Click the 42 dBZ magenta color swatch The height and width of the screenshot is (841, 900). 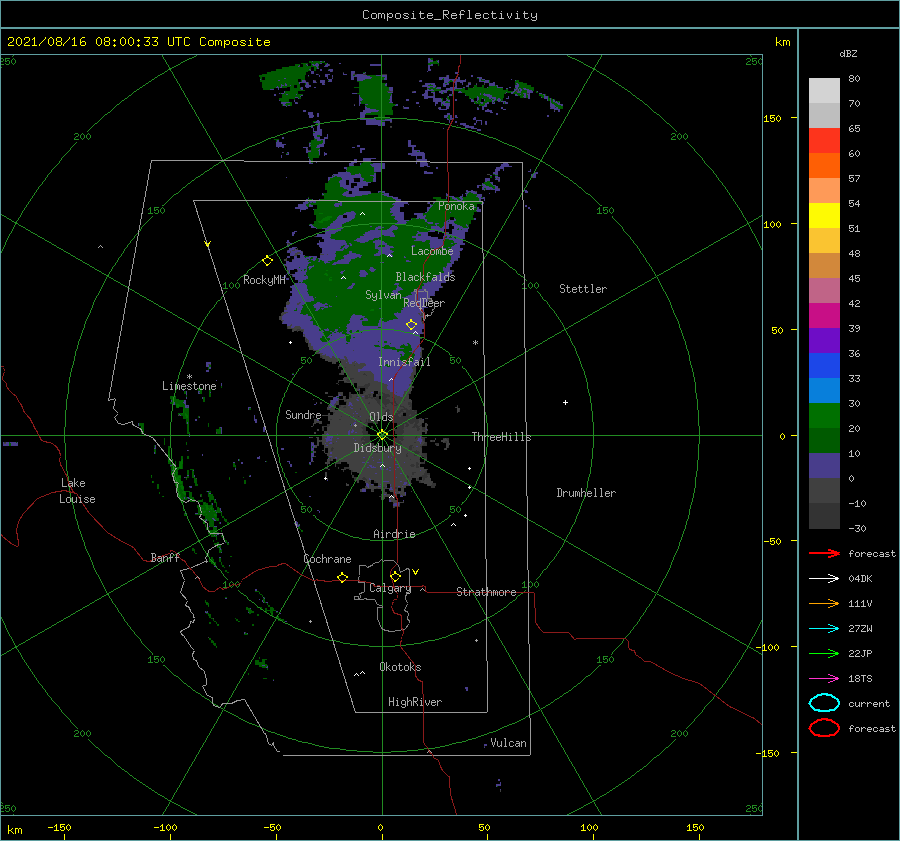824,315
